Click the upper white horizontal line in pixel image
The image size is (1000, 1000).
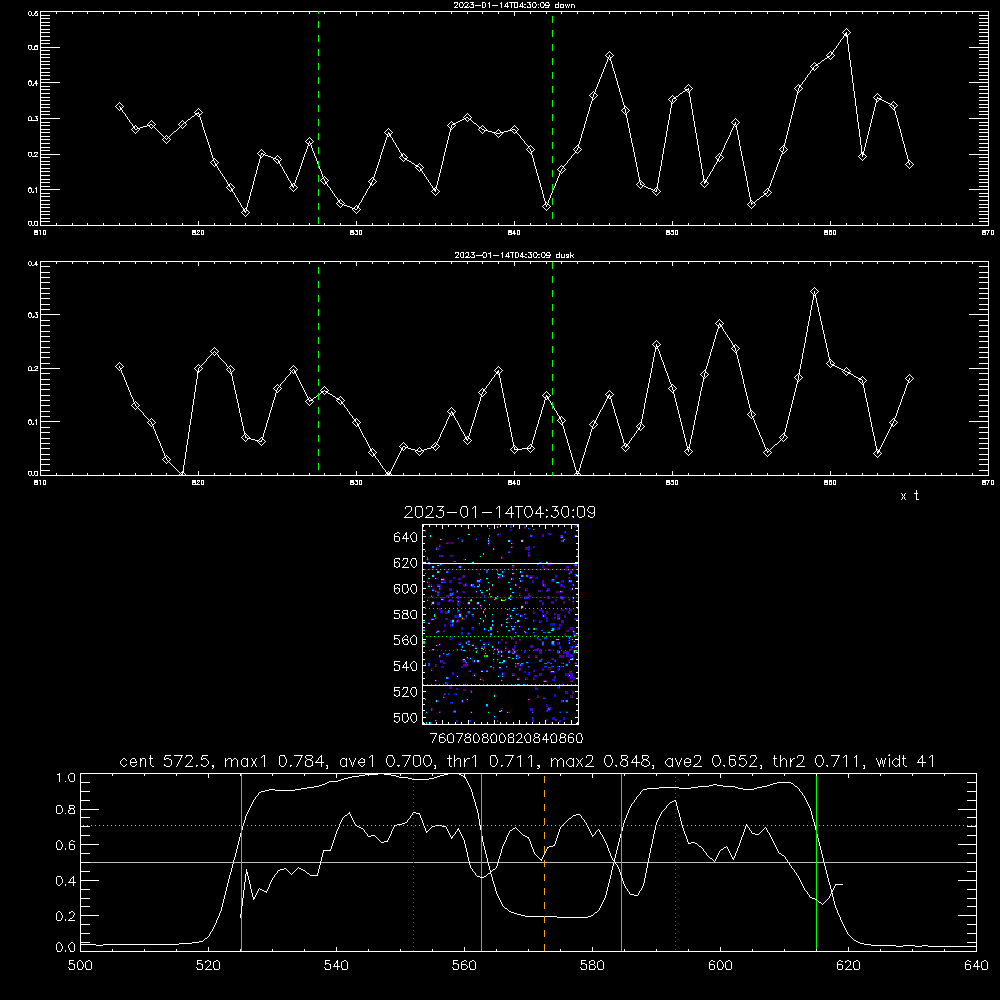click(x=500, y=563)
